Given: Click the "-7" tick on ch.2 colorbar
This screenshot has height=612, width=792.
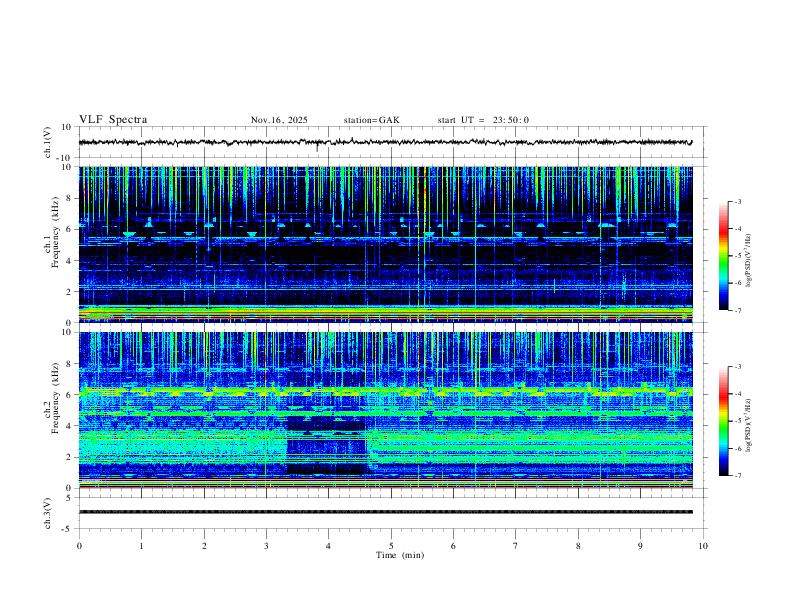Looking at the screenshot, I should tap(737, 475).
